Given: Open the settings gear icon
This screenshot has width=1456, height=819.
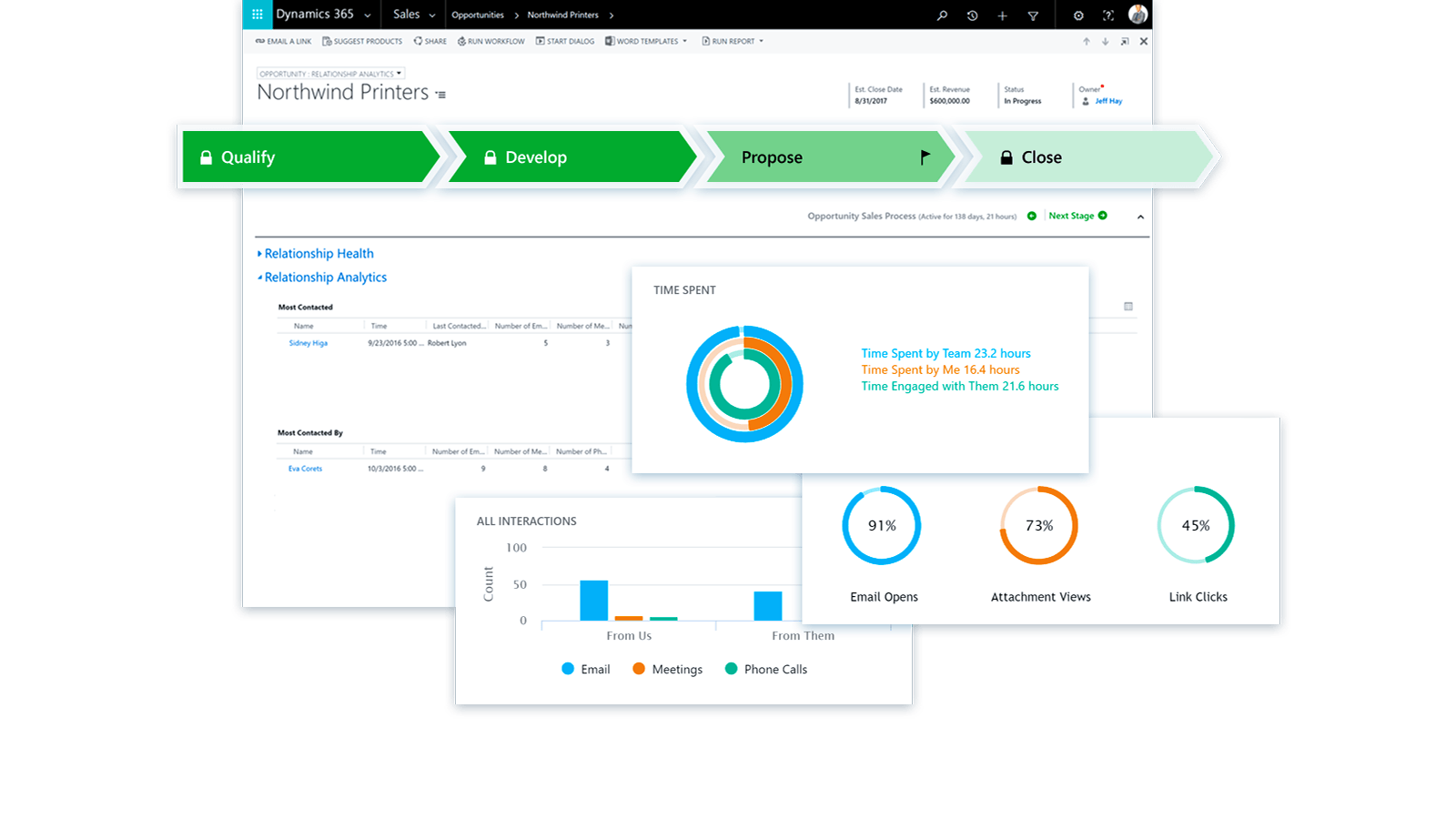Looking at the screenshot, I should [1078, 15].
